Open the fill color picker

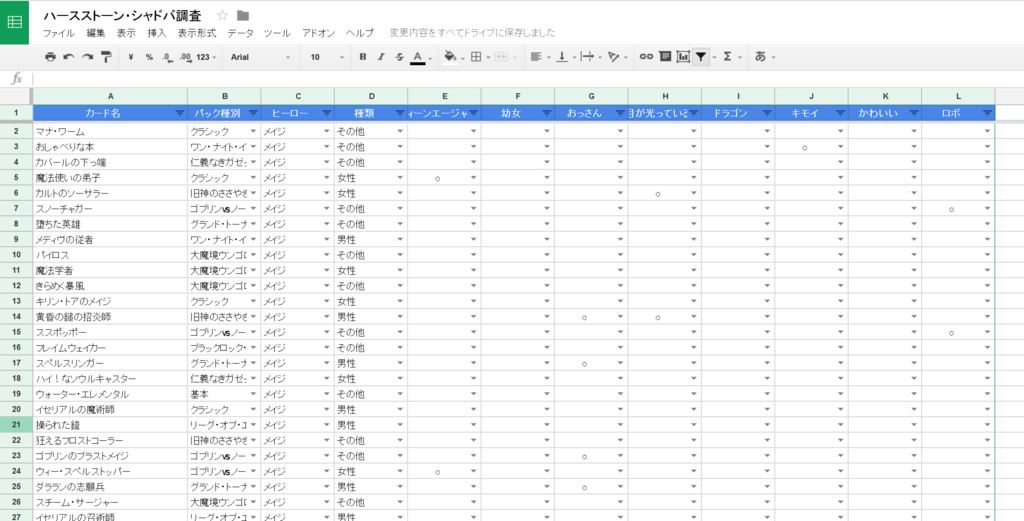(454, 57)
